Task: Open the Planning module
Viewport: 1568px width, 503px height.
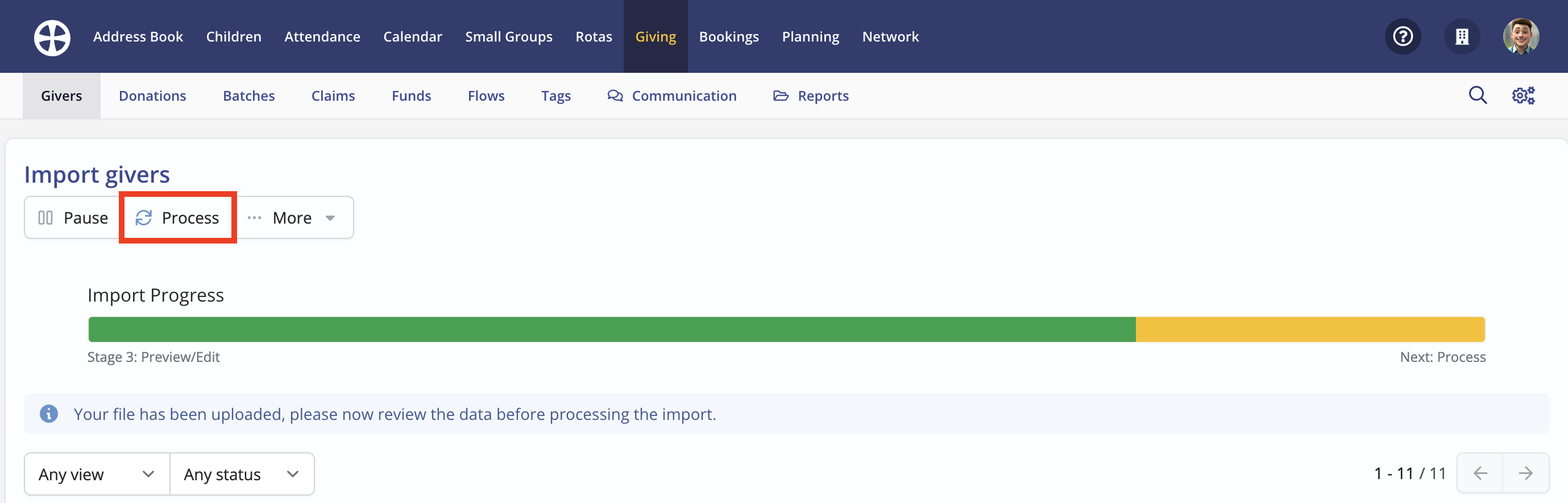Action: 810,36
